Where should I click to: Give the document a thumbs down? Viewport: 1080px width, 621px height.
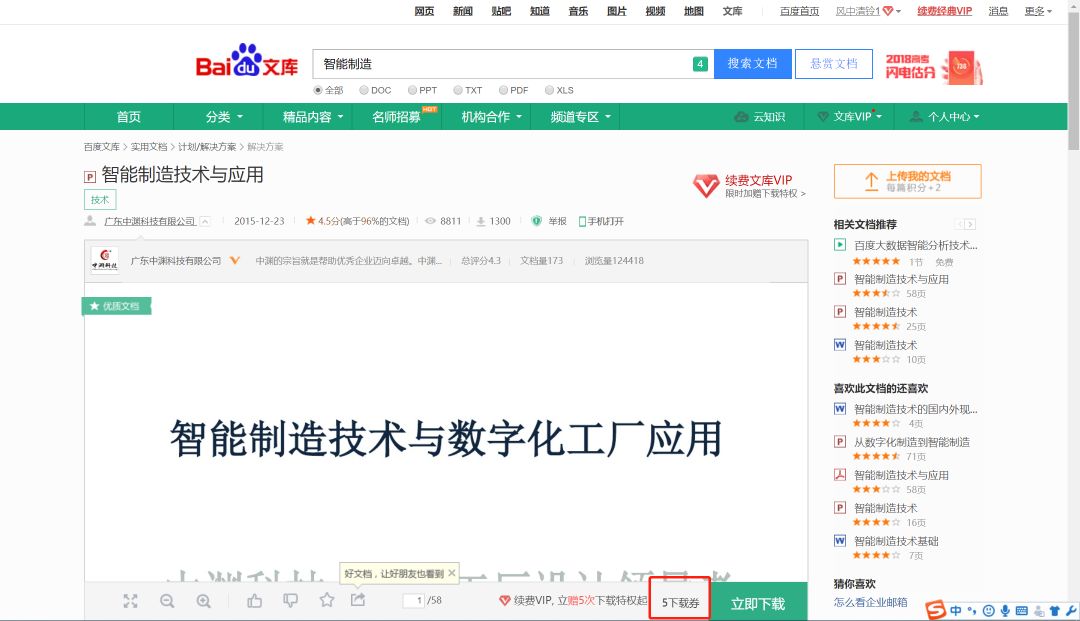(290, 601)
